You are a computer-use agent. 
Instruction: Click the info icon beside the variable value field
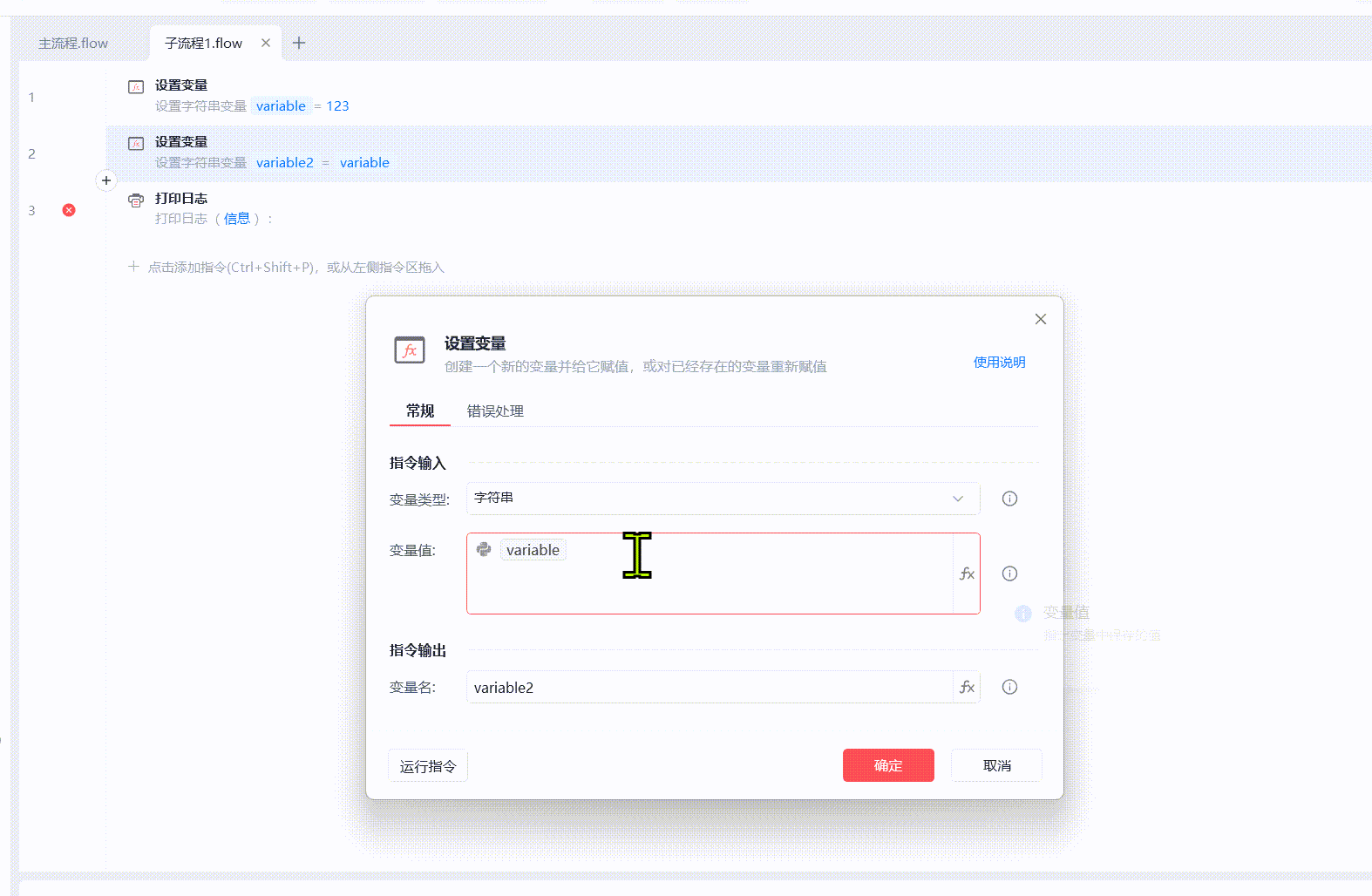click(x=1009, y=574)
